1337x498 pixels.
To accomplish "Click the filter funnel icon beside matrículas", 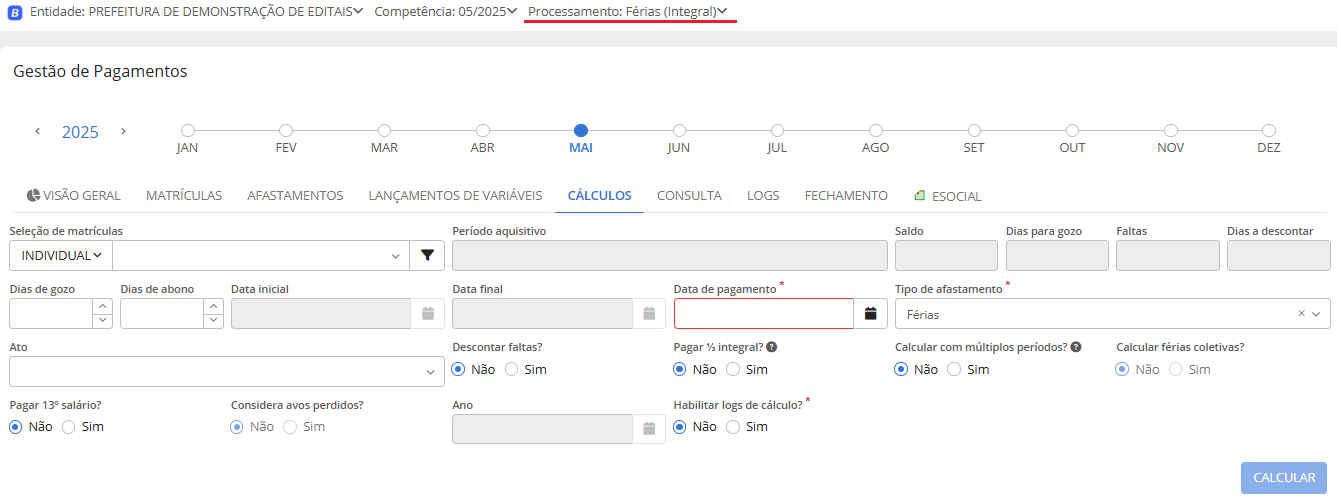I will 427,256.
